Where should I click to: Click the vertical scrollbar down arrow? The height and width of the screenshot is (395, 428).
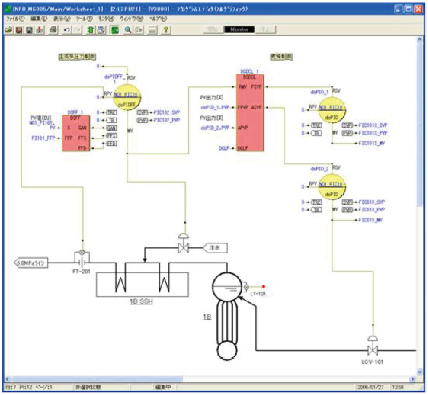420,372
